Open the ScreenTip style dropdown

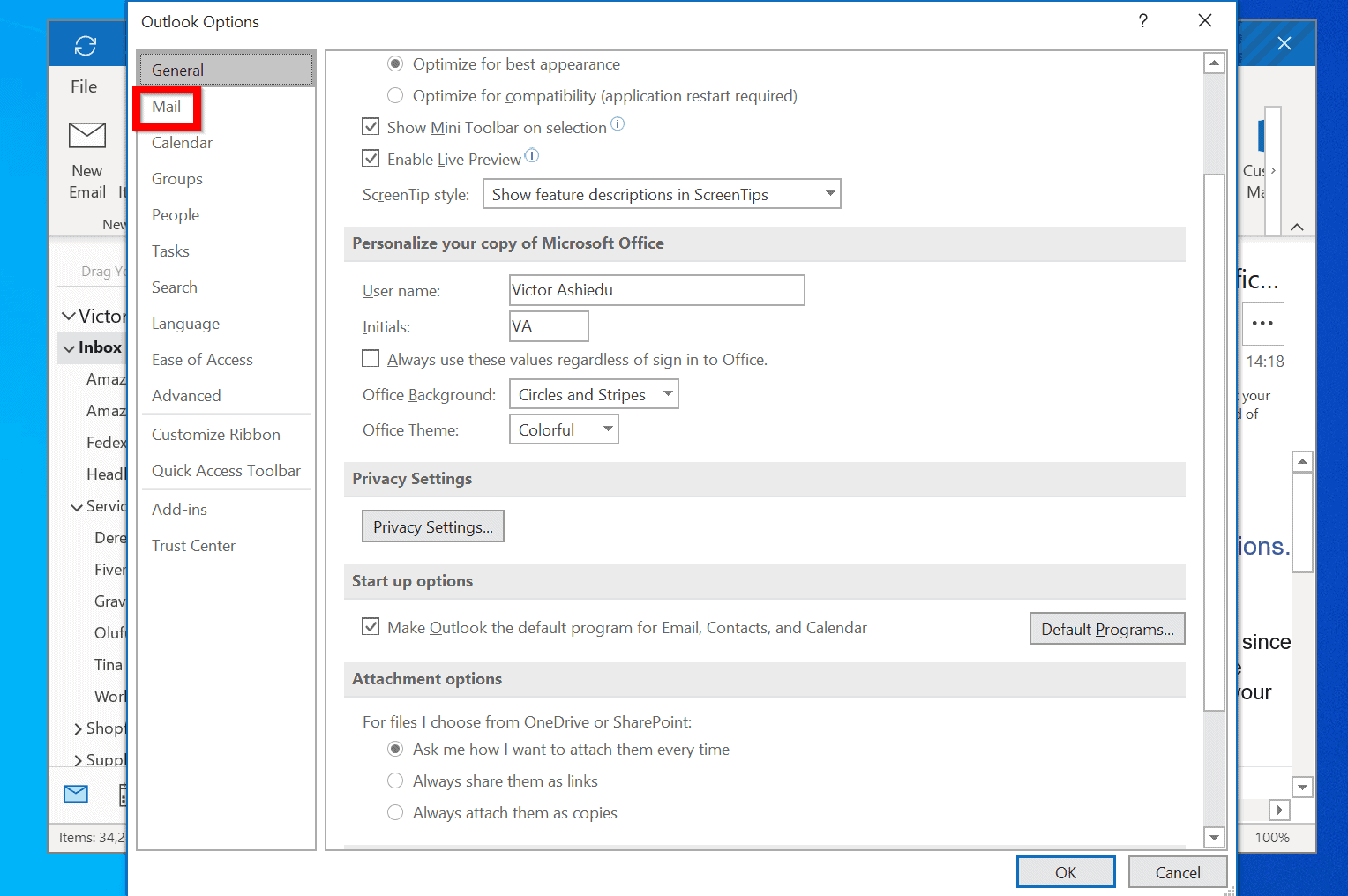point(828,193)
